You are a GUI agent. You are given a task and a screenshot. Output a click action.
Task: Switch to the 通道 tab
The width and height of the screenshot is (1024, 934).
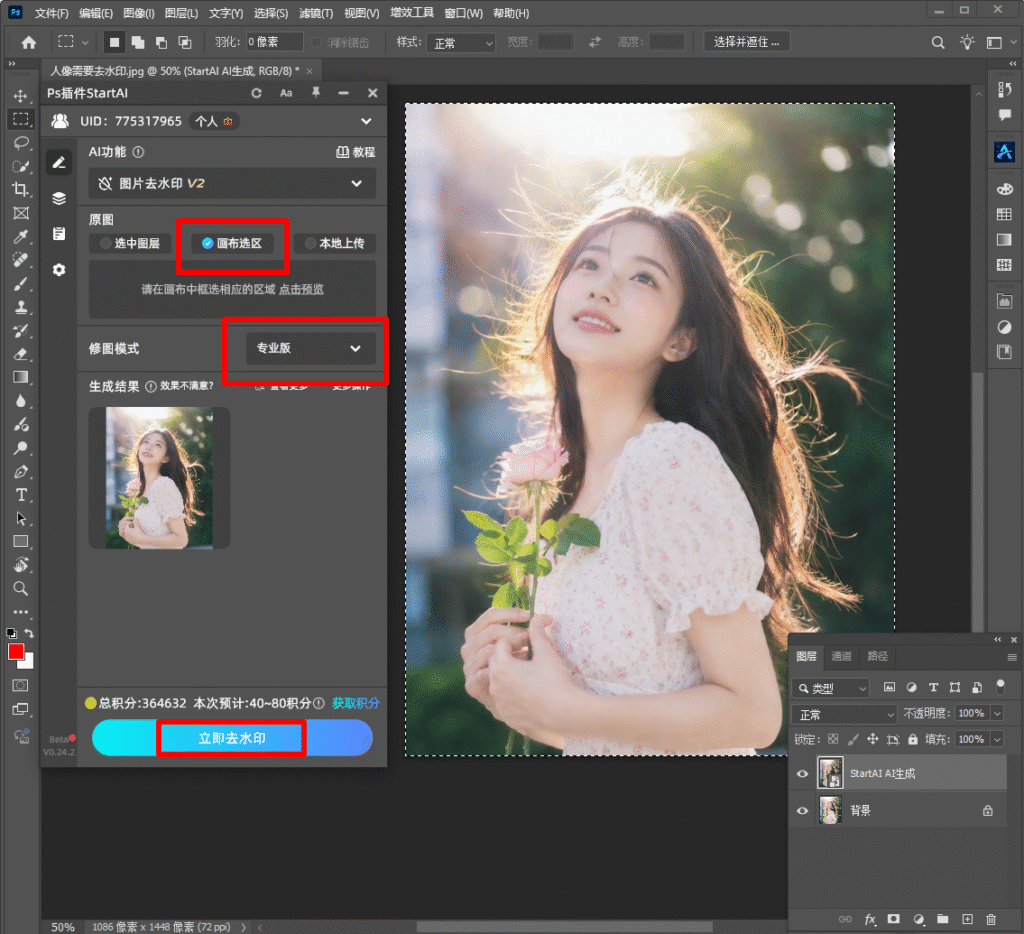tap(841, 656)
